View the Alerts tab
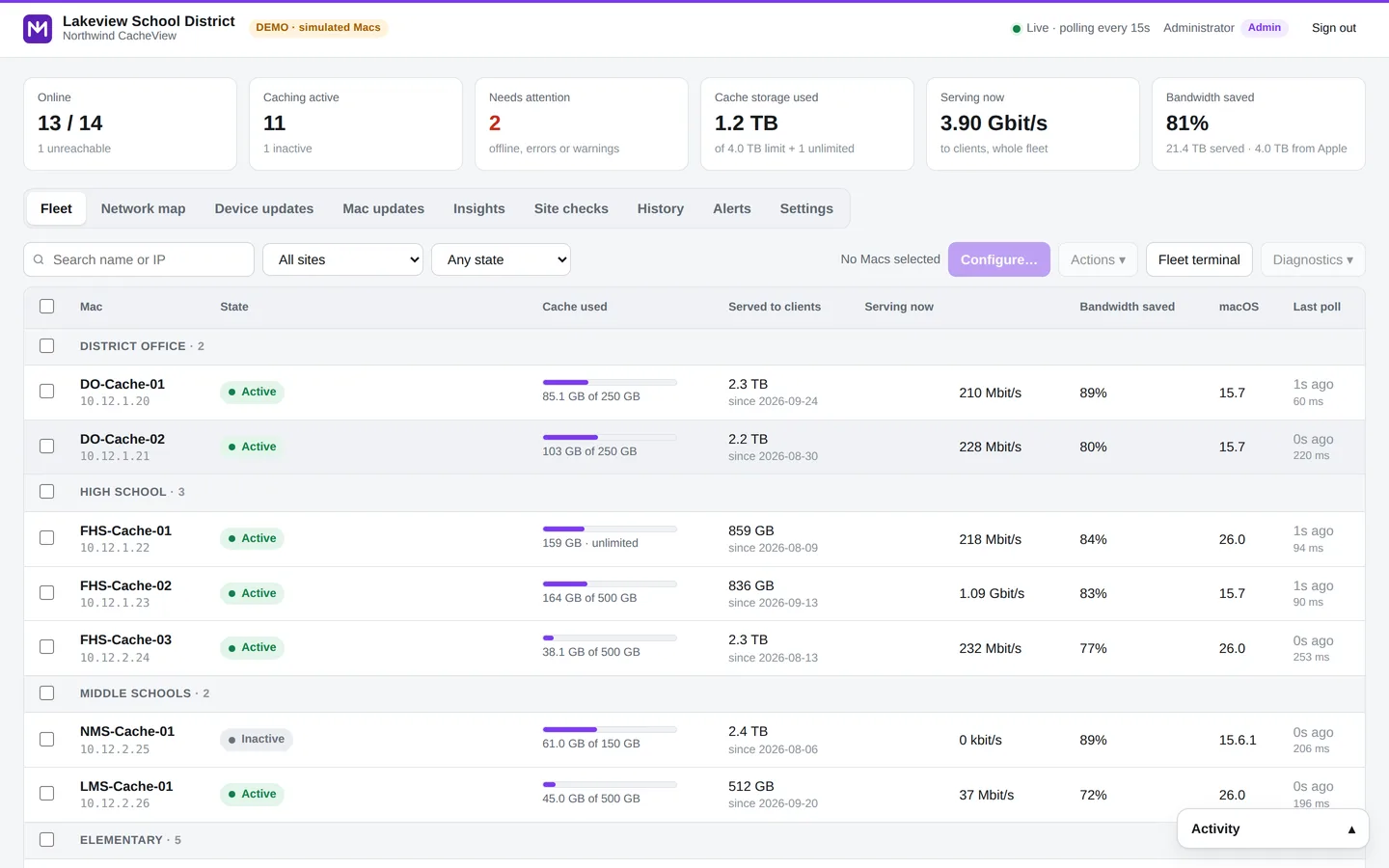Image resolution: width=1389 pixels, height=868 pixels. point(732,208)
